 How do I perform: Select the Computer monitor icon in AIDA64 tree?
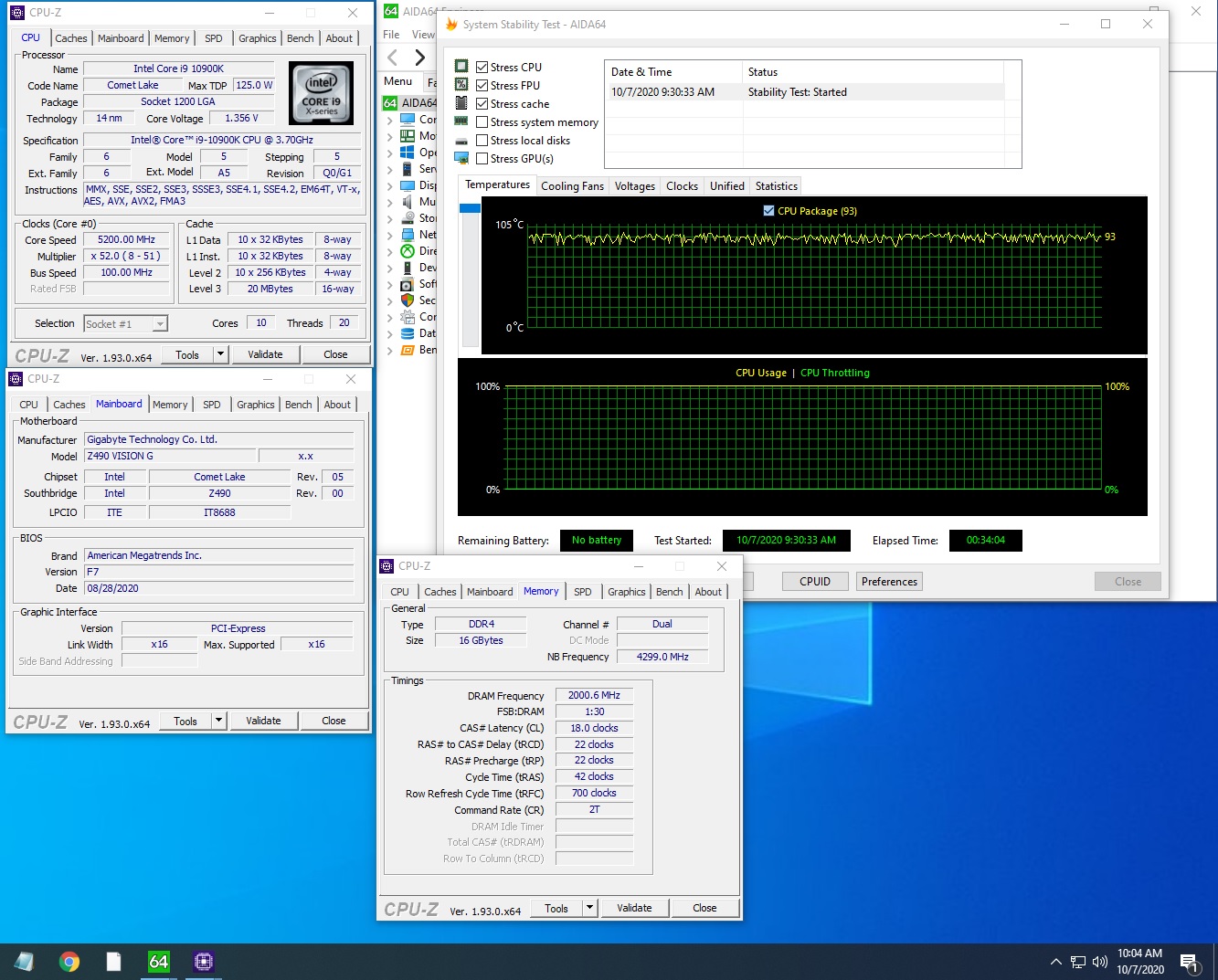click(408, 120)
